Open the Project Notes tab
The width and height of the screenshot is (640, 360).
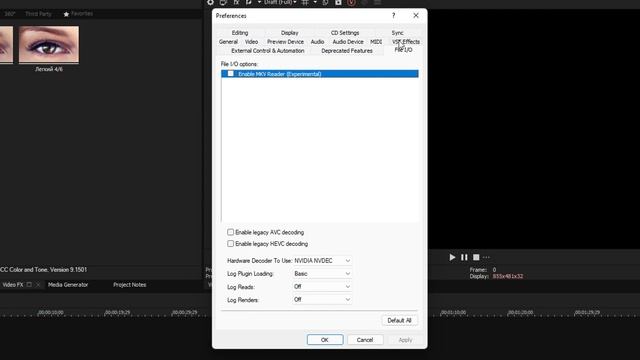click(129, 284)
